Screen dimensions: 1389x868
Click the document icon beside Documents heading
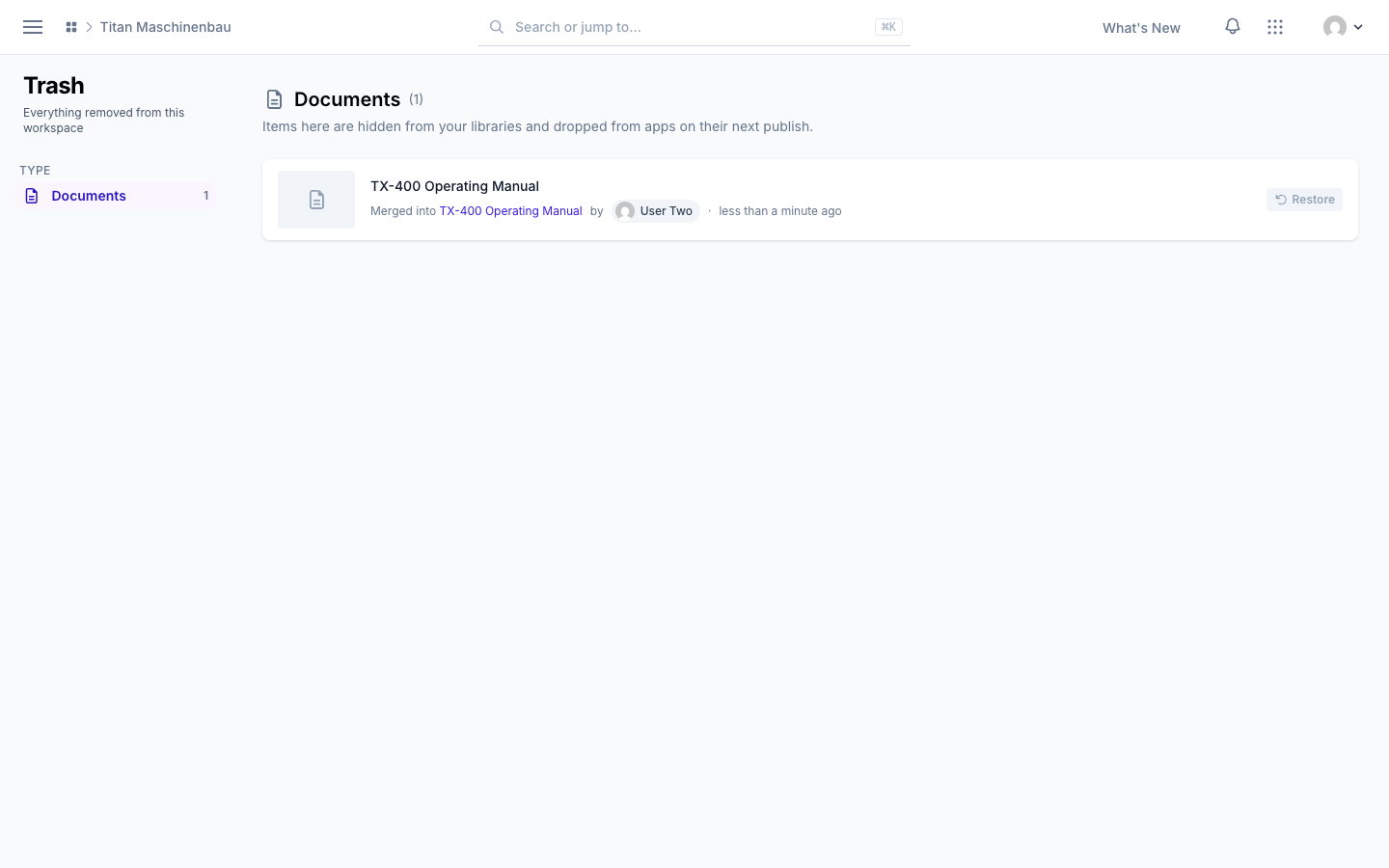275,99
